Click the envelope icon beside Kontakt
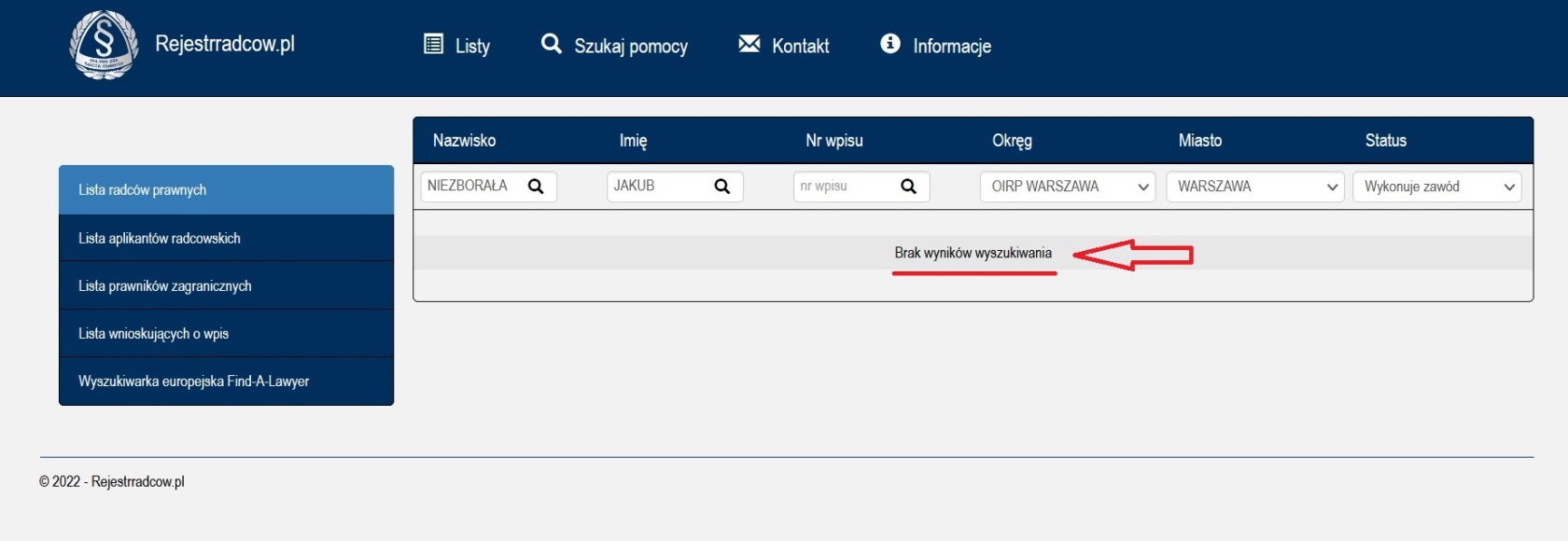Viewport: 1568px width, 541px height. click(749, 44)
